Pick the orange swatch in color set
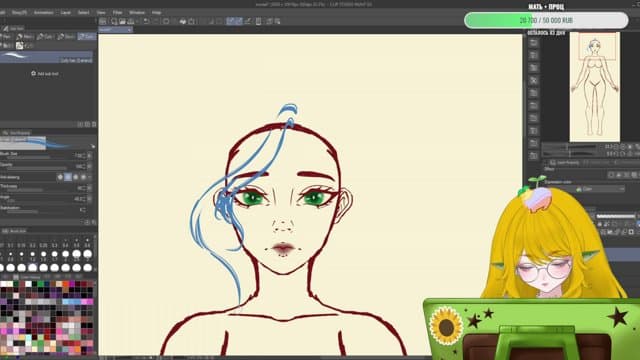This screenshot has height=360, width=640. (x=65, y=284)
